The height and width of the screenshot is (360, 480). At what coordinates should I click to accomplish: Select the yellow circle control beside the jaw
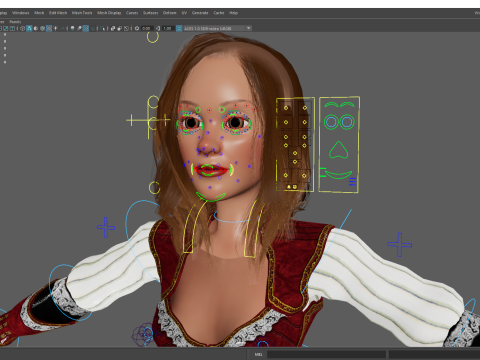coord(154,188)
